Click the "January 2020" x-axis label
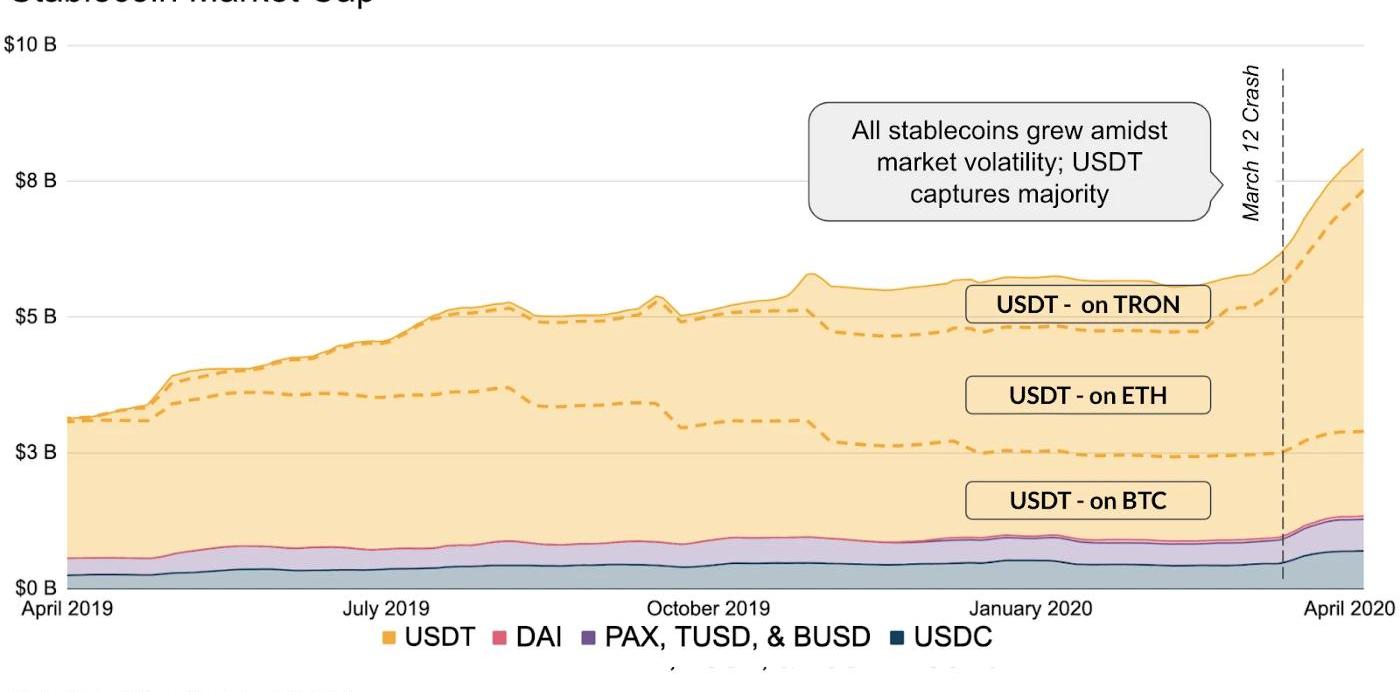The width and height of the screenshot is (1400, 692). coord(1033,608)
